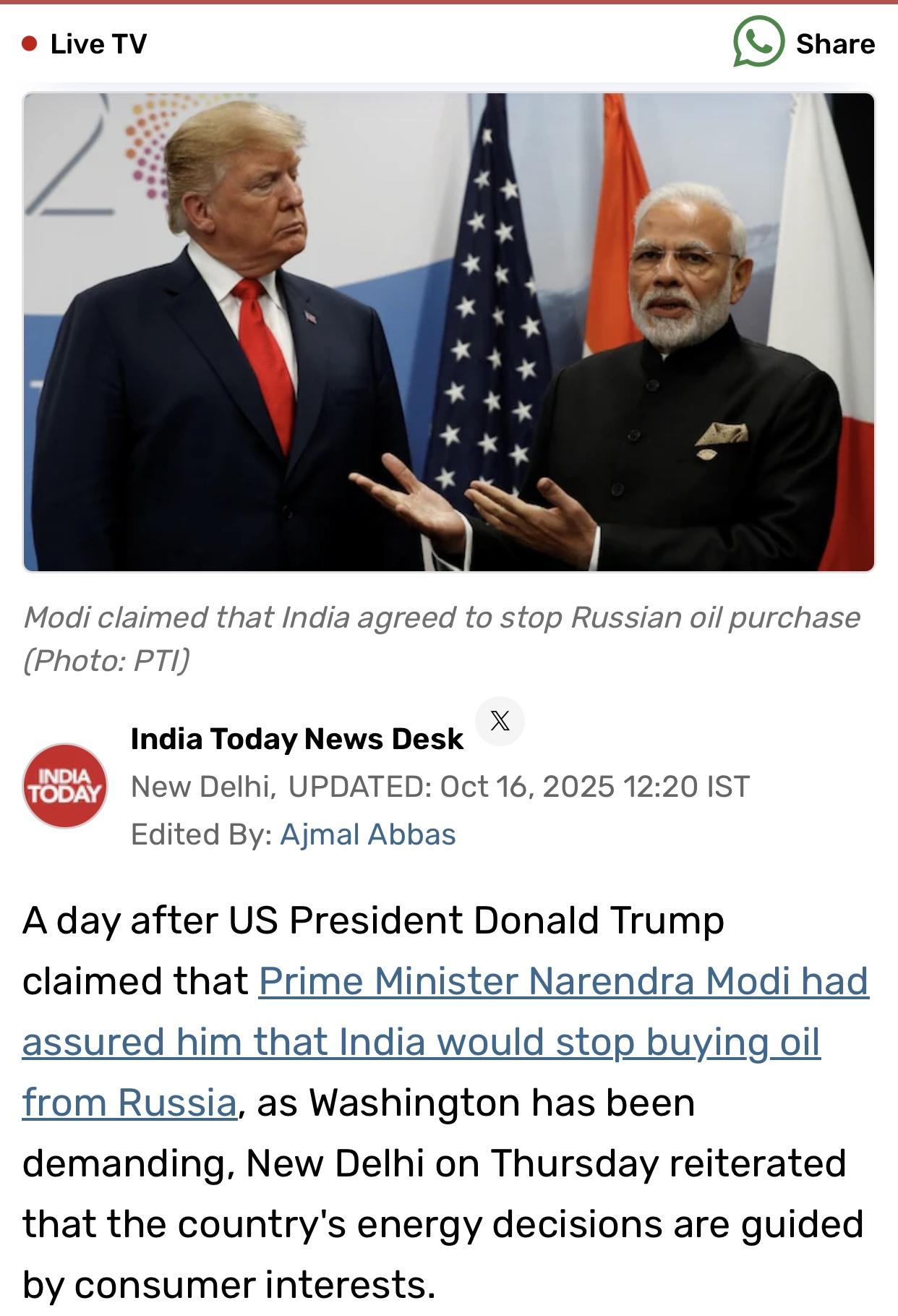Click the red Live TV dot indicator
This screenshot has height=1316, width=898.
pyautogui.click(x=30, y=44)
